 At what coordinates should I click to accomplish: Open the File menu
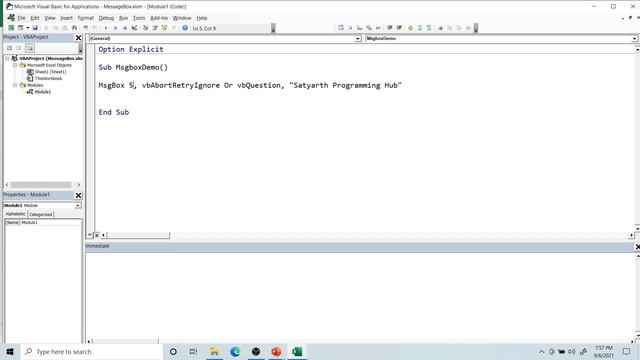21,18
